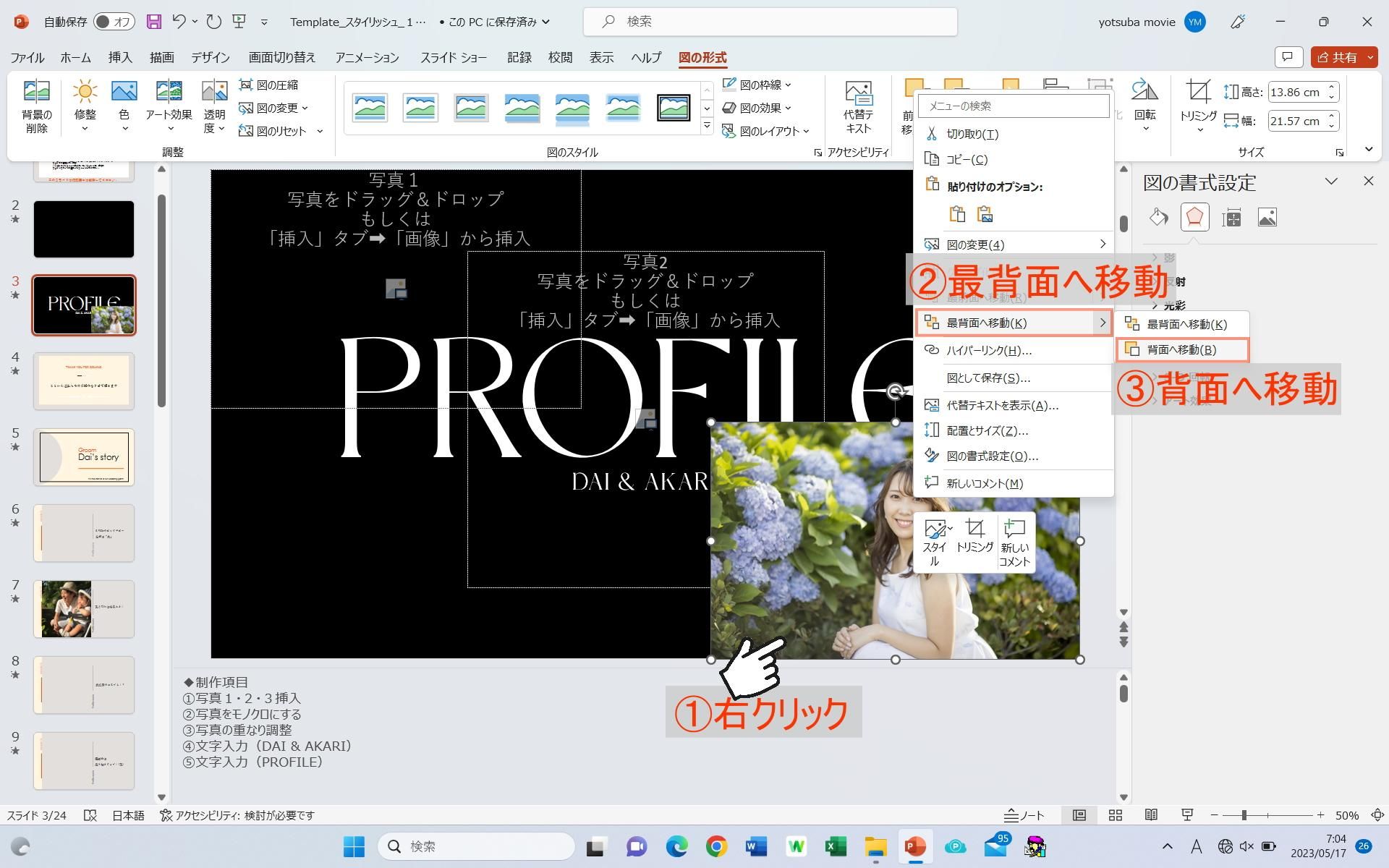1389x868 pixels.
Task: Click the Undo arrow icon
Action: [179, 22]
